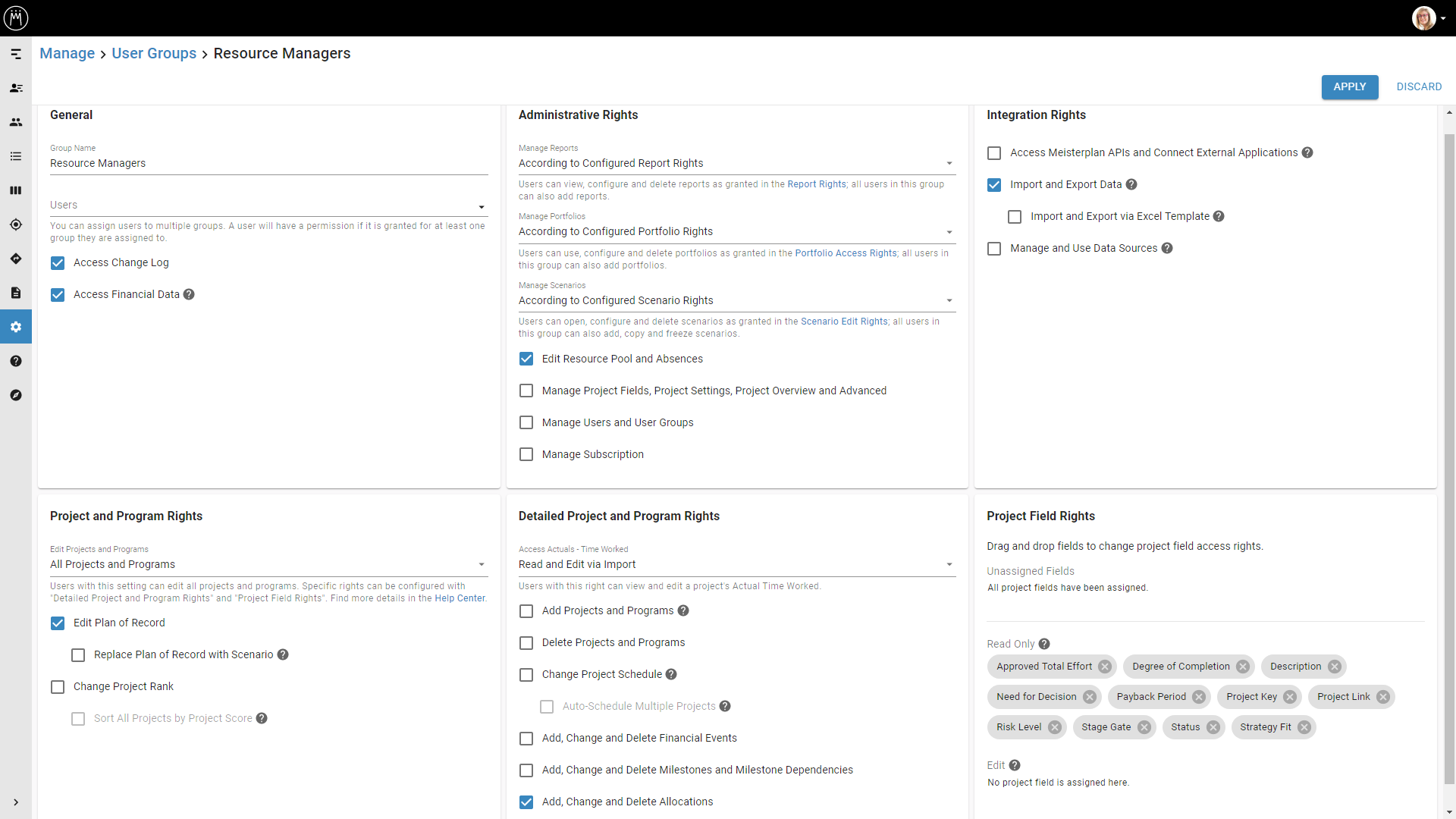This screenshot has height=819, width=1456.
Task: Open the document reports sidebar icon
Action: click(x=15, y=293)
